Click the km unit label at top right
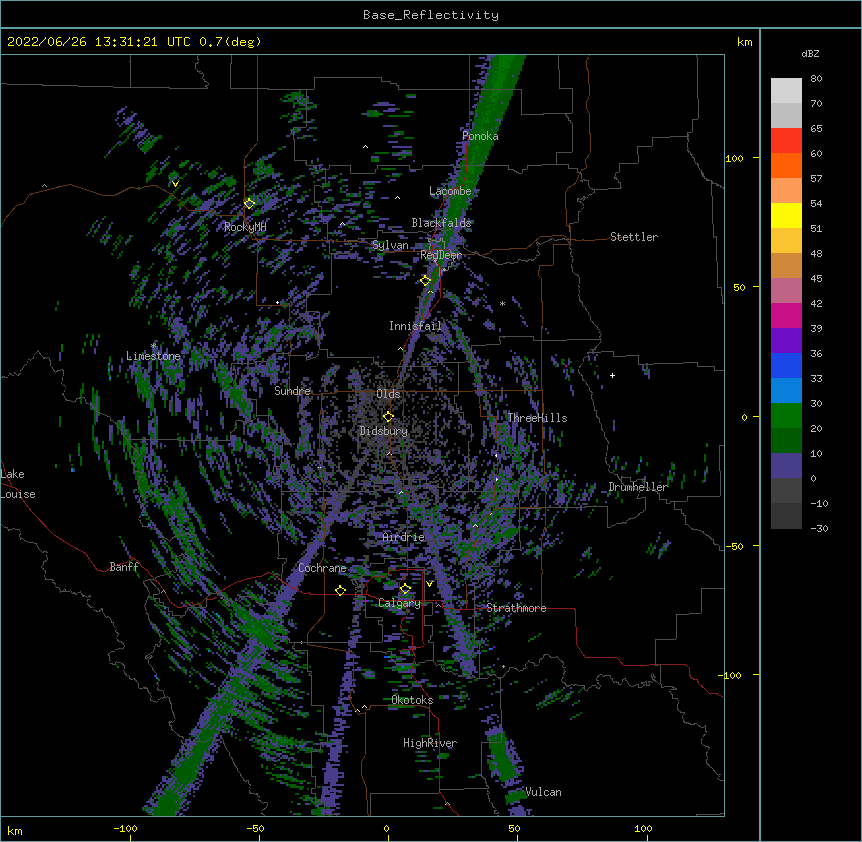This screenshot has height=842, width=862. 745,42
